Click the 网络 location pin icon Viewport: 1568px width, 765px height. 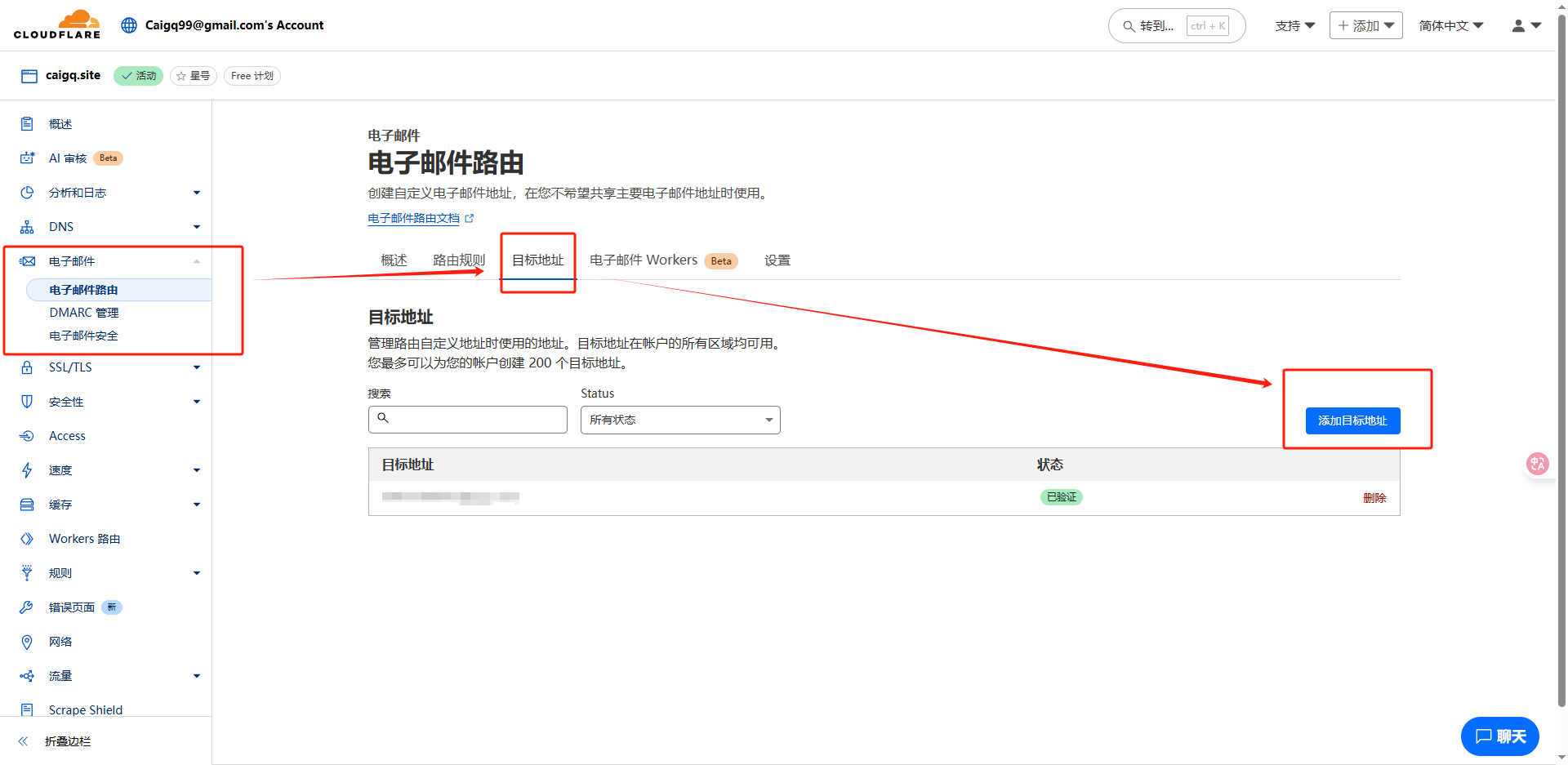pos(27,642)
